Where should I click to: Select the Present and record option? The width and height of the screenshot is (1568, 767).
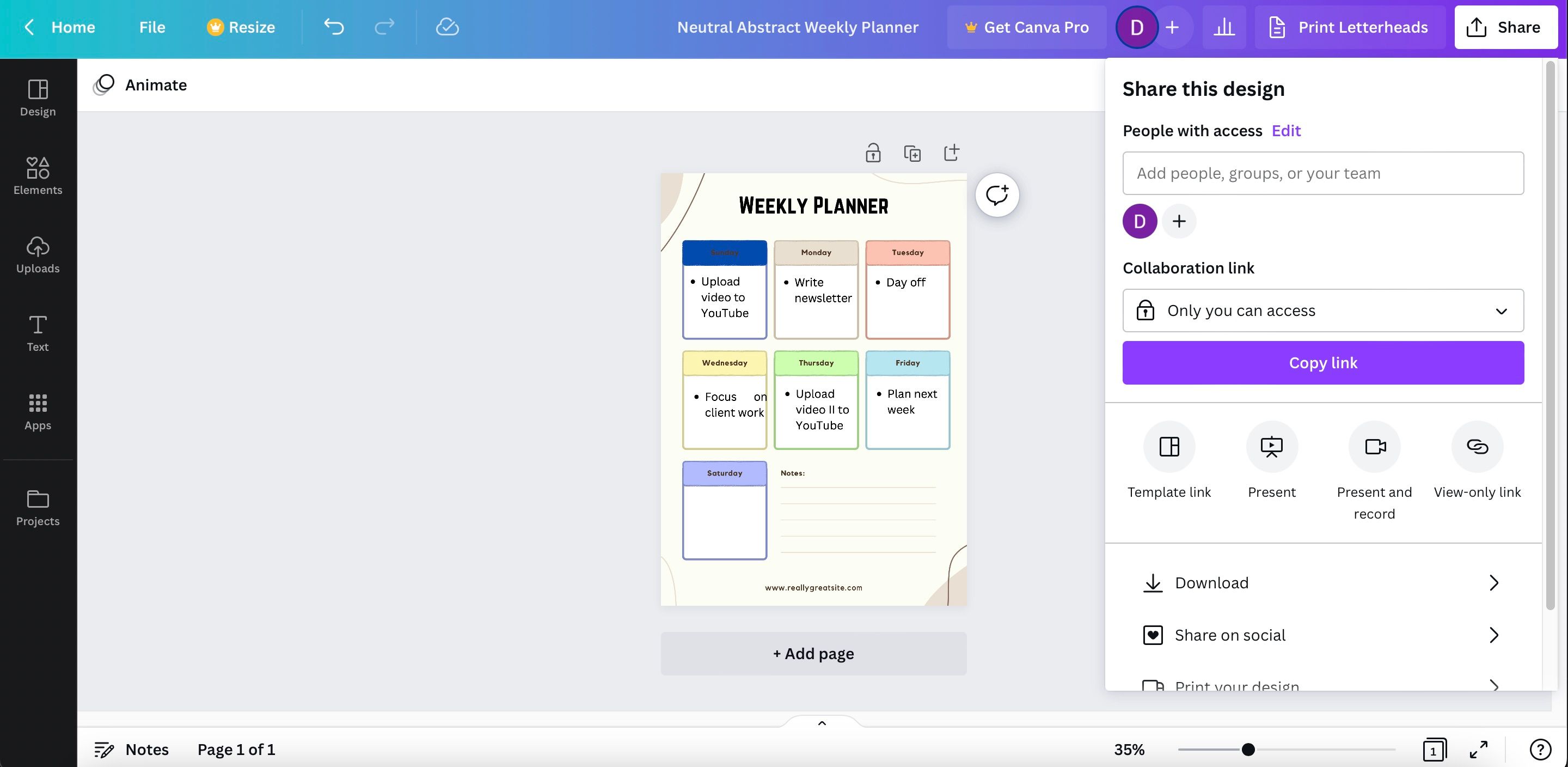click(1374, 447)
